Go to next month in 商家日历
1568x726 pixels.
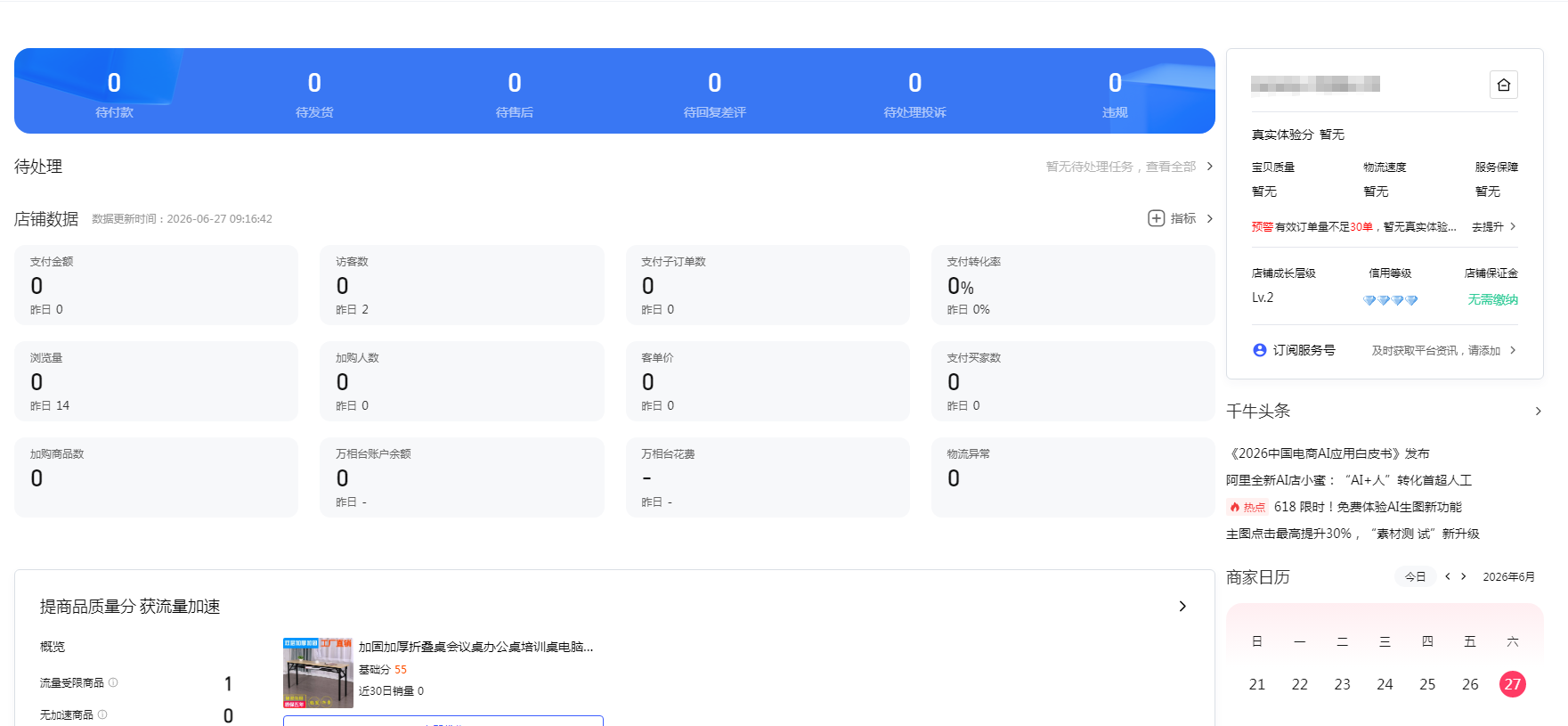[x=1463, y=576]
